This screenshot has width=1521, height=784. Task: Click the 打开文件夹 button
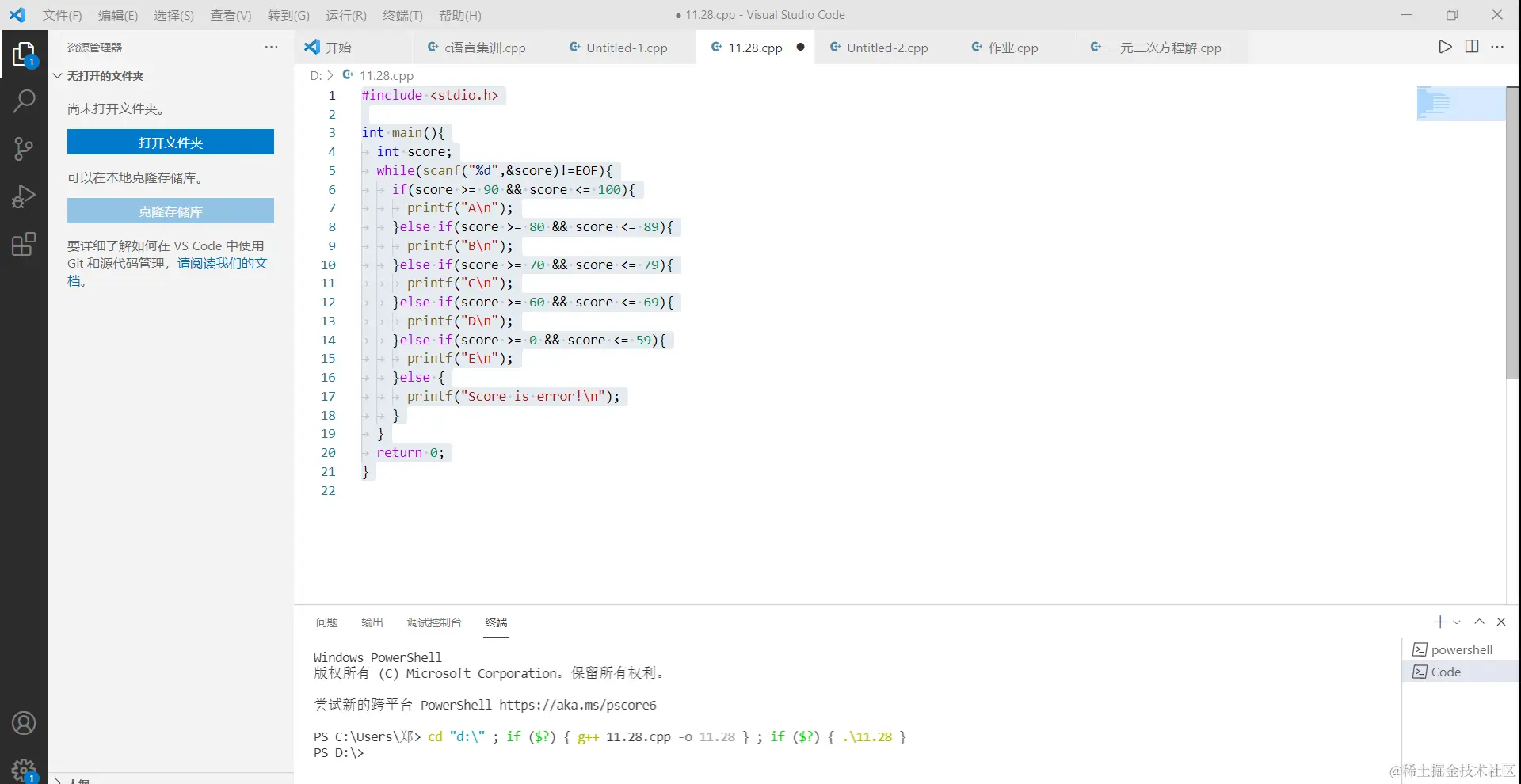170,142
